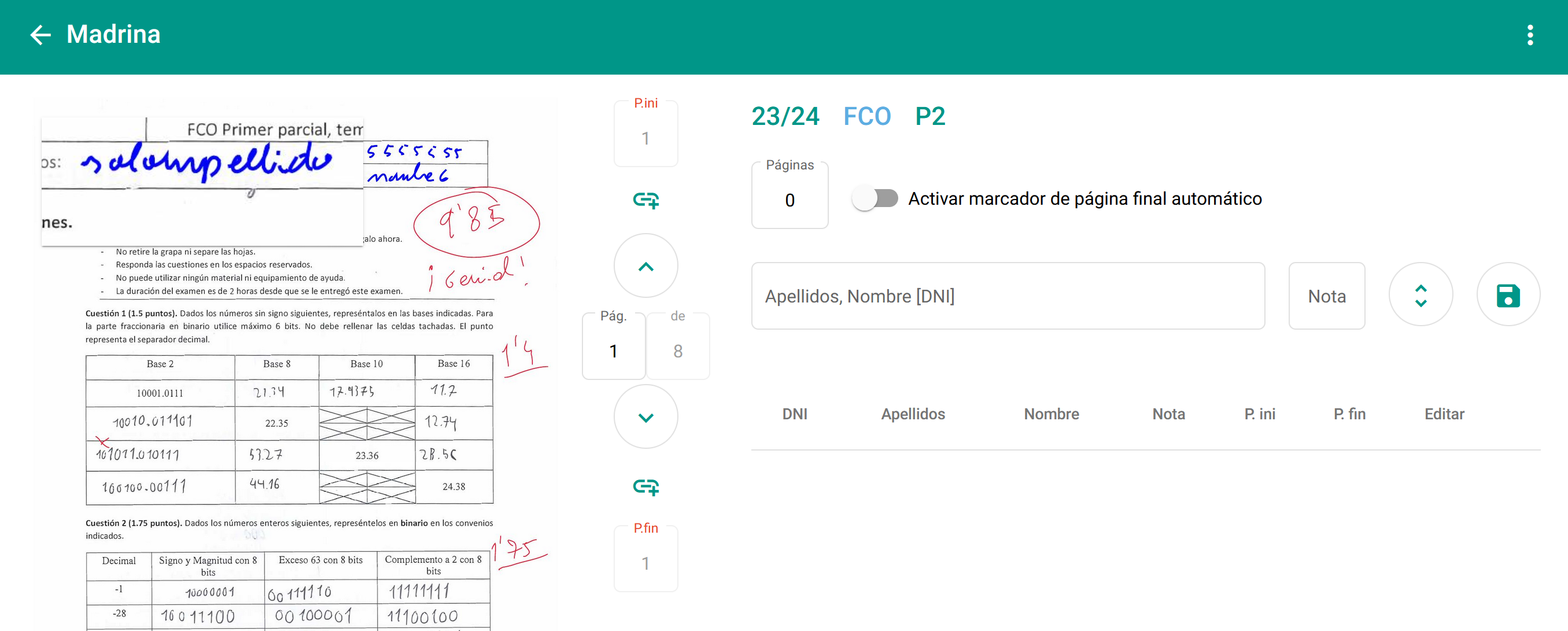
Task: Toggle automatic final page marker switch
Action: [875, 198]
